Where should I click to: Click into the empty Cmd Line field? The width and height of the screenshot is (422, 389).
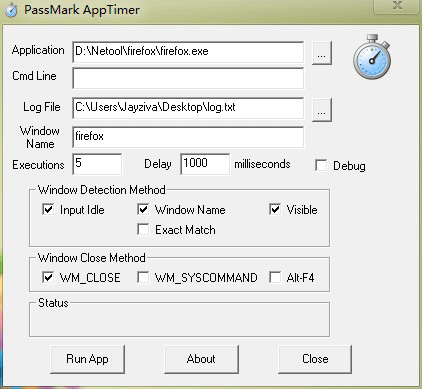[x=188, y=78]
